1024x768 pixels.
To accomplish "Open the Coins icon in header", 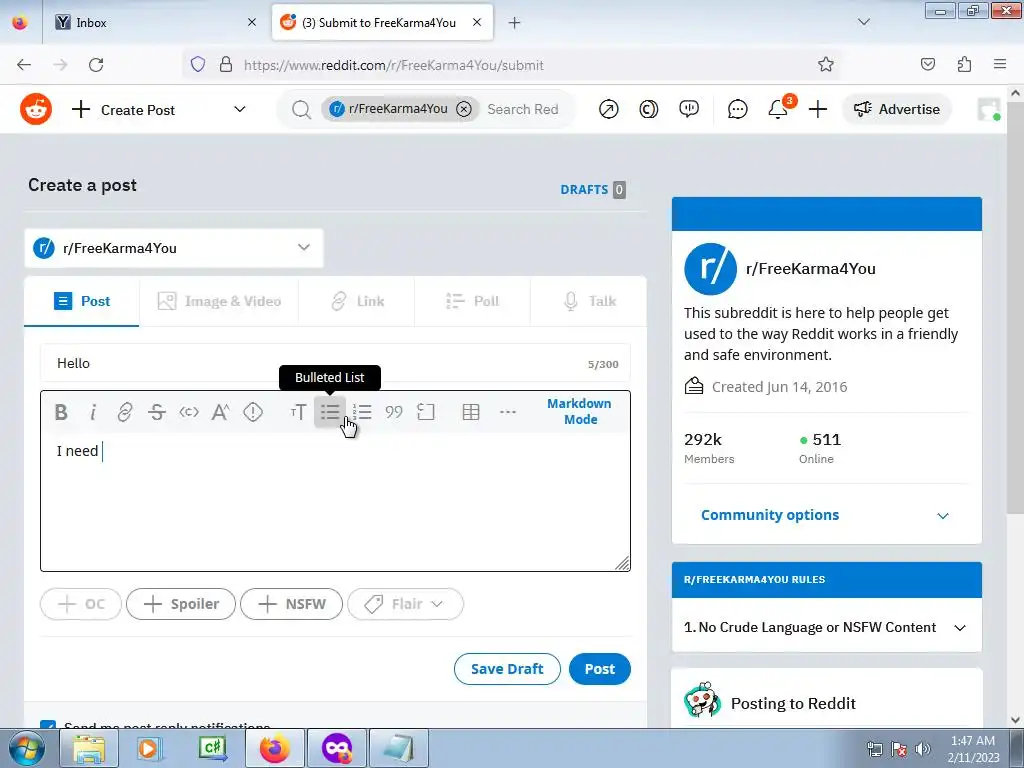I will pos(648,109).
